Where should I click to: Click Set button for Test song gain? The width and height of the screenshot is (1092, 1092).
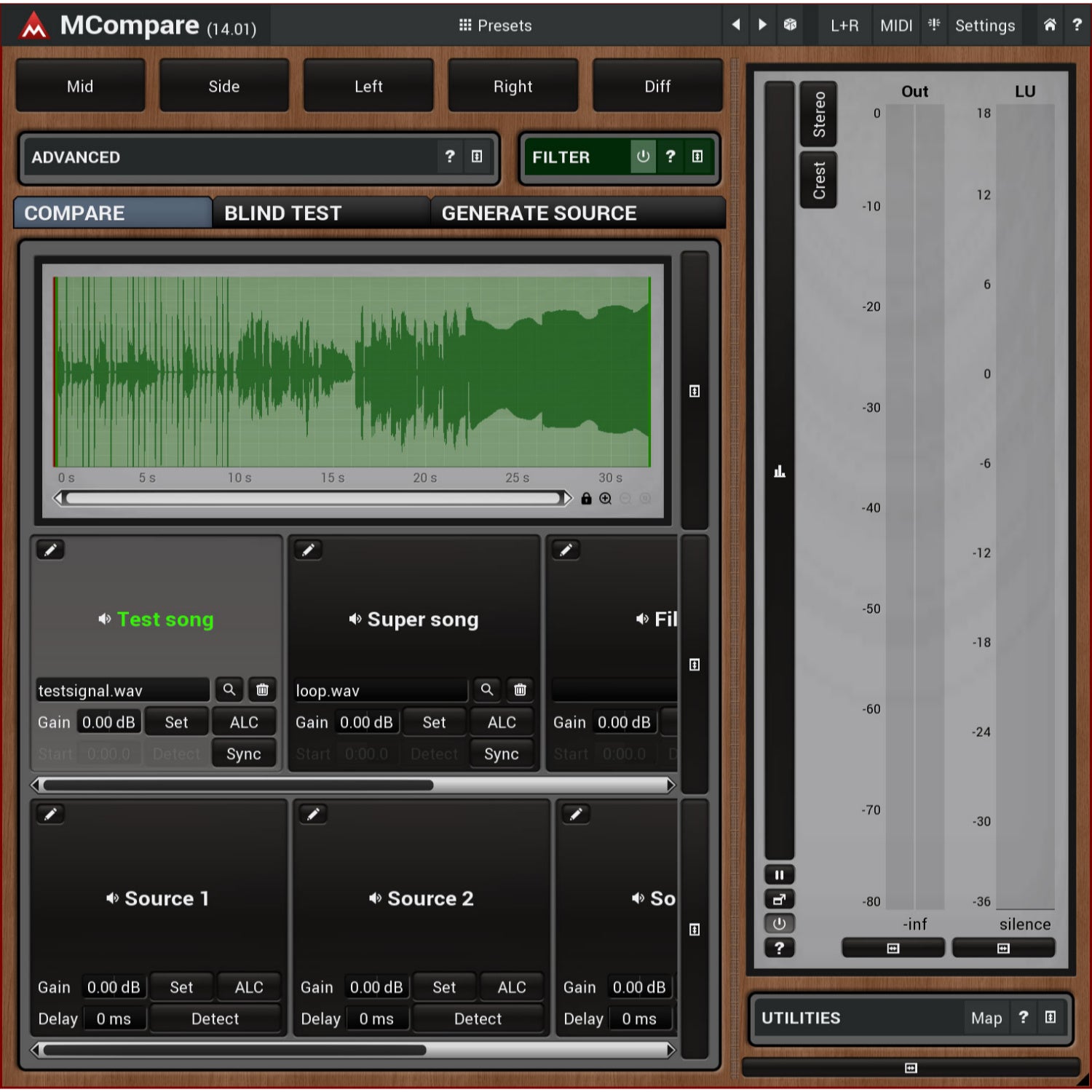(176, 722)
